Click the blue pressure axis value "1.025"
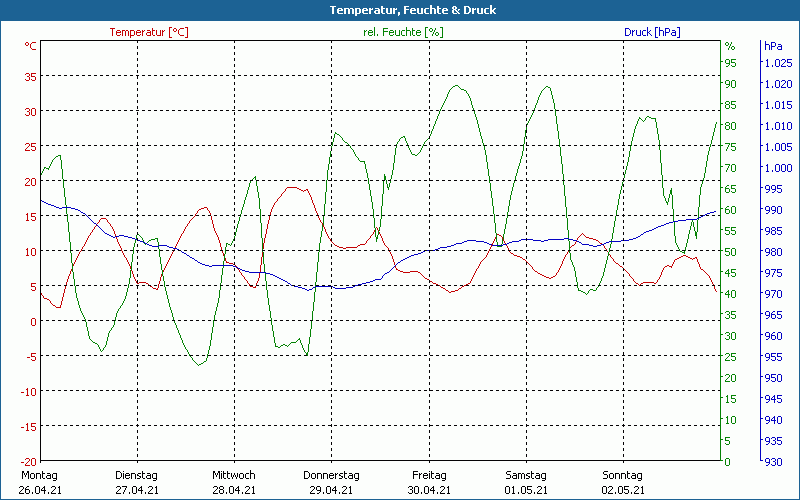The width and height of the screenshot is (800, 500). pos(778,63)
